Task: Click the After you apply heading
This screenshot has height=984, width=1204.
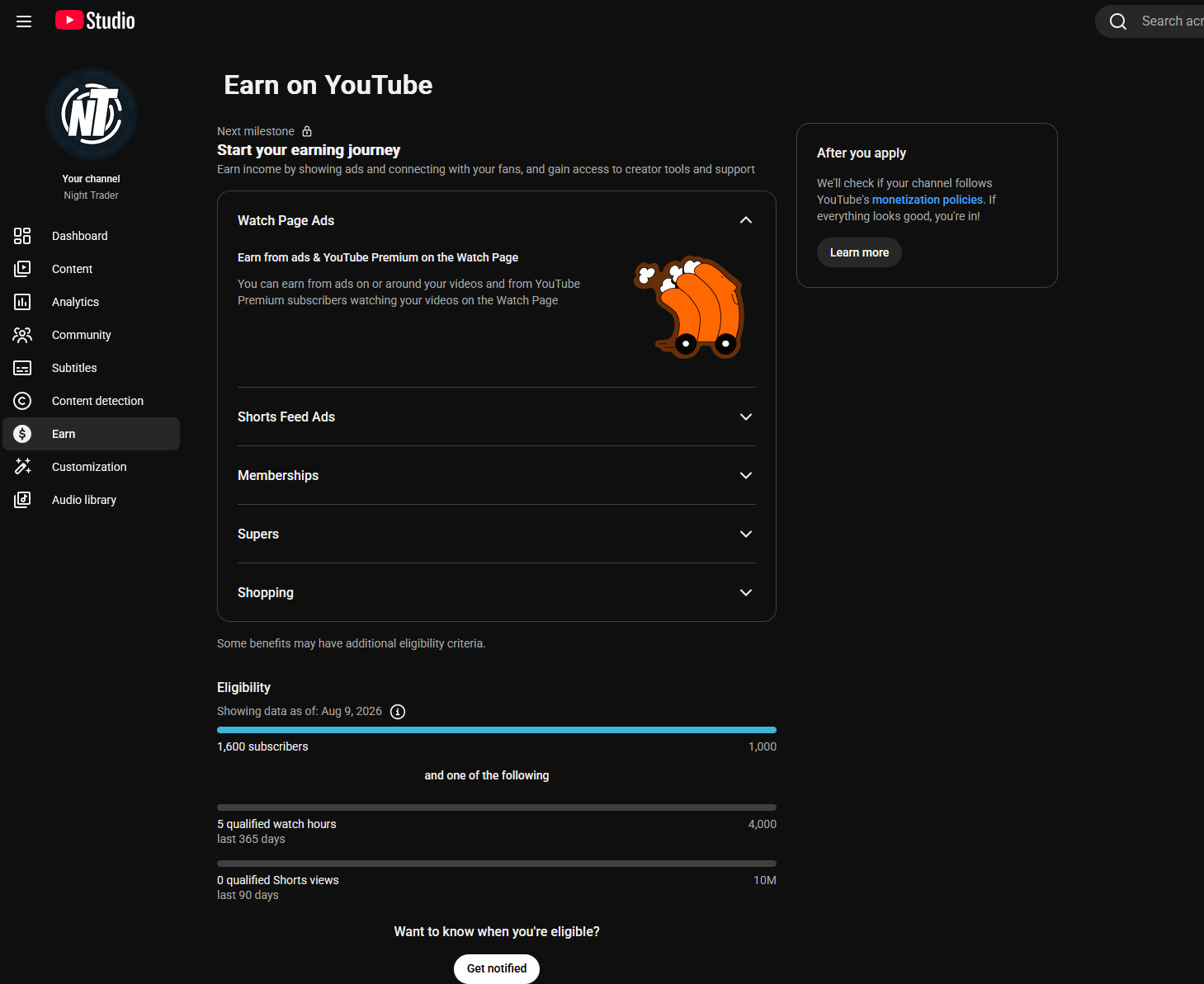Action: [862, 153]
